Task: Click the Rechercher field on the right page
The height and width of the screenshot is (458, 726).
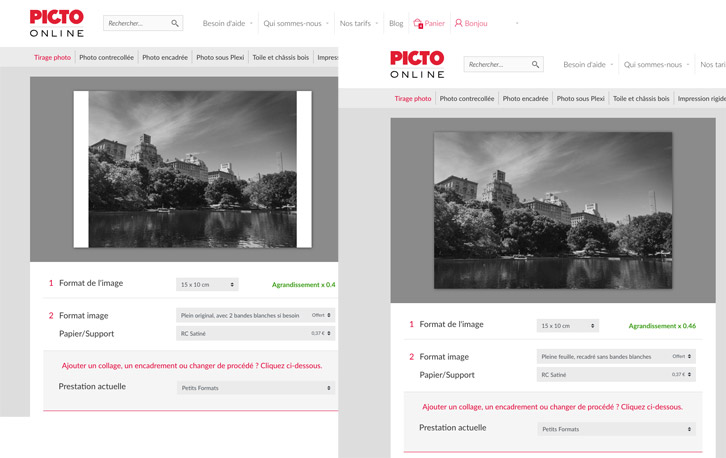Action: coord(495,64)
